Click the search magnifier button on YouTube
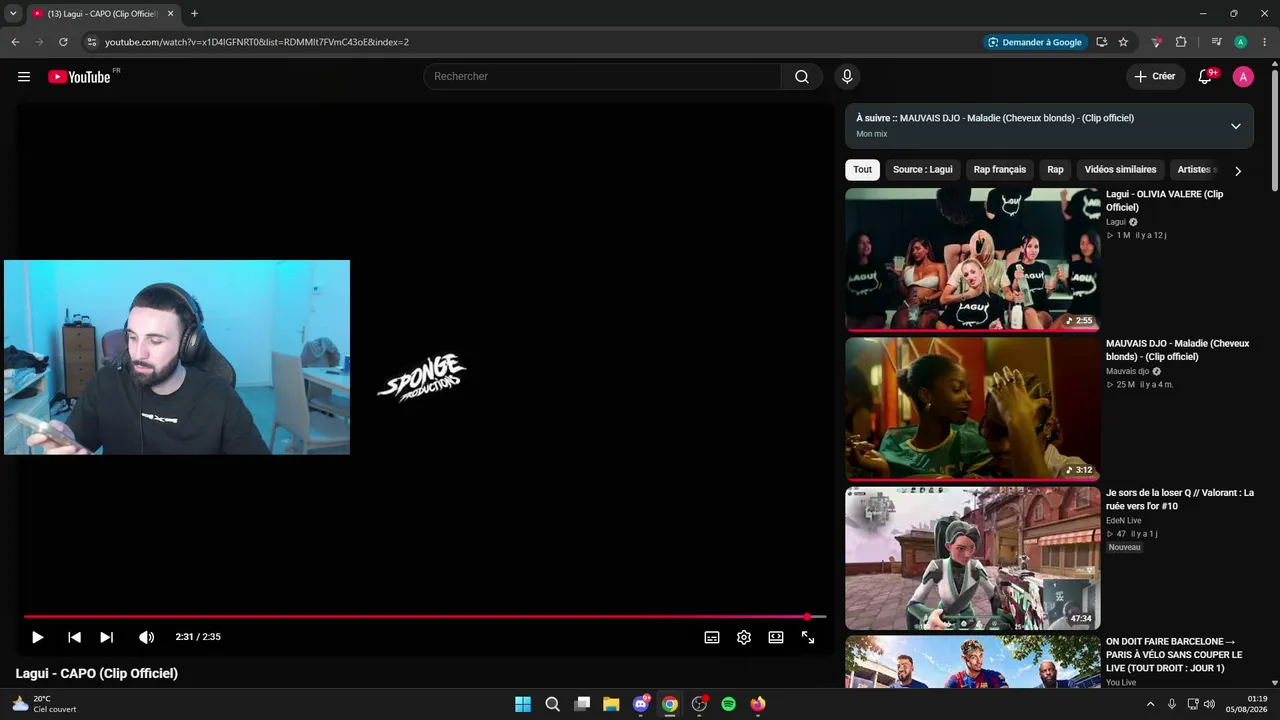This screenshot has height=720, width=1280. pos(802,77)
